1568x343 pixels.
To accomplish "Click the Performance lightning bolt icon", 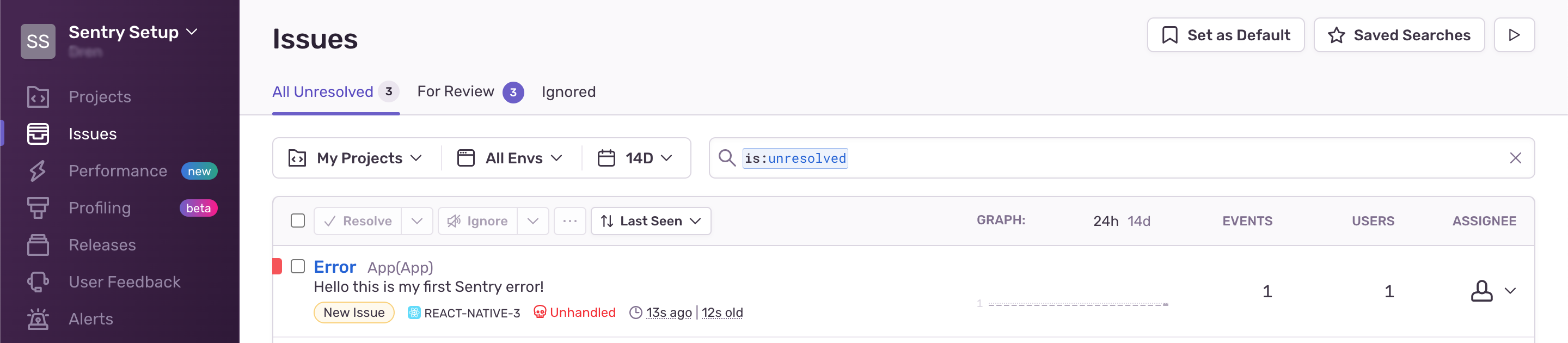I will (38, 171).
